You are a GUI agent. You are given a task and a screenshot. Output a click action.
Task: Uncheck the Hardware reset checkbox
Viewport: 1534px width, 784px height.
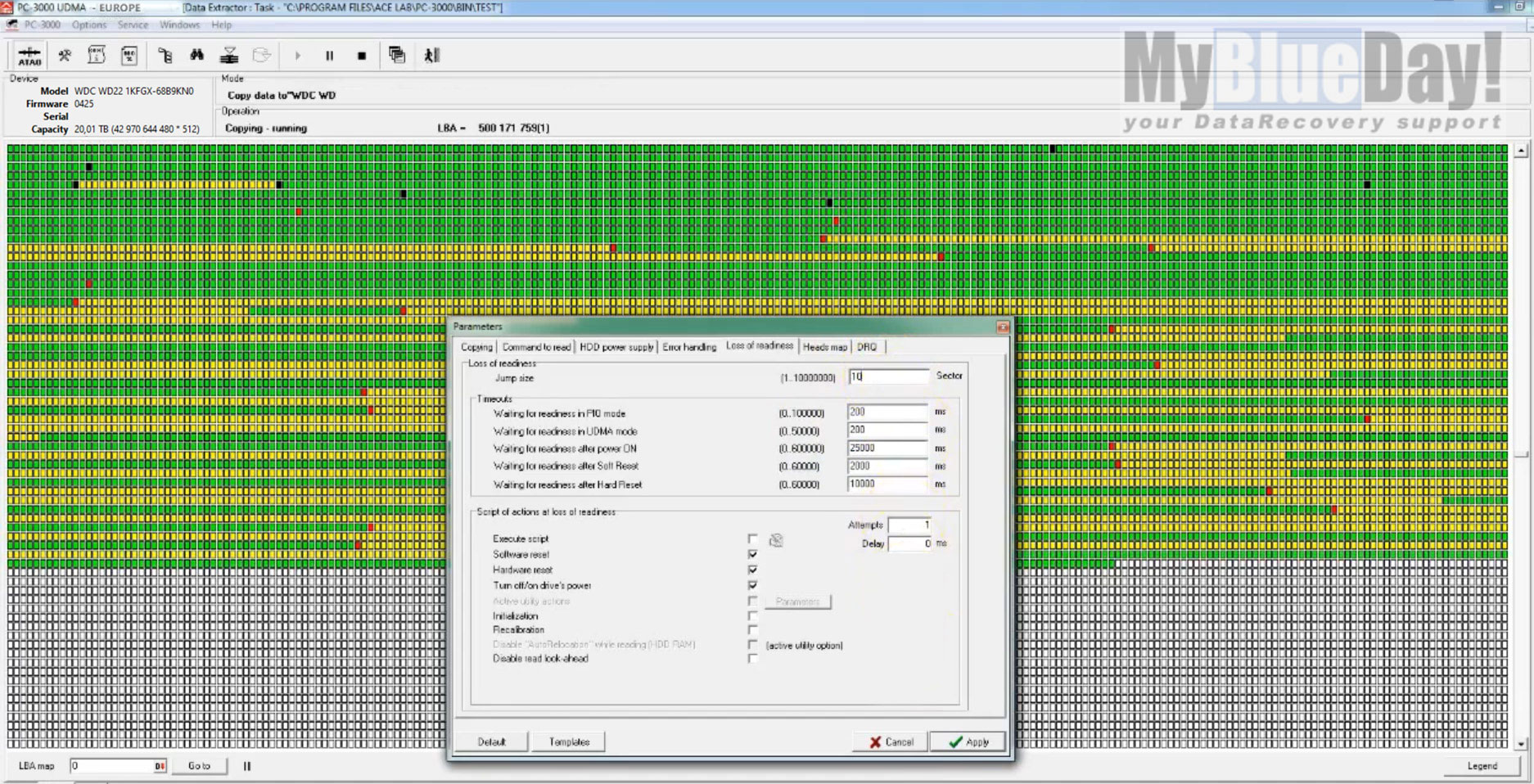pyautogui.click(x=752, y=570)
